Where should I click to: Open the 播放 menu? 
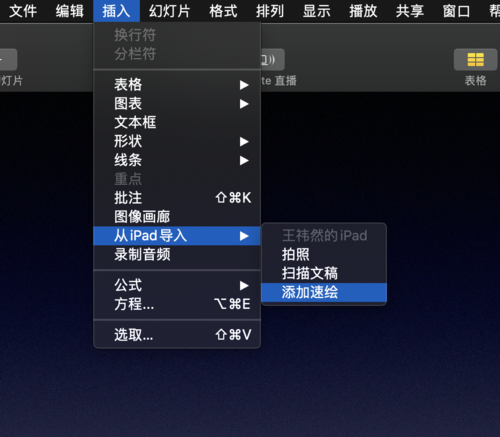(363, 11)
